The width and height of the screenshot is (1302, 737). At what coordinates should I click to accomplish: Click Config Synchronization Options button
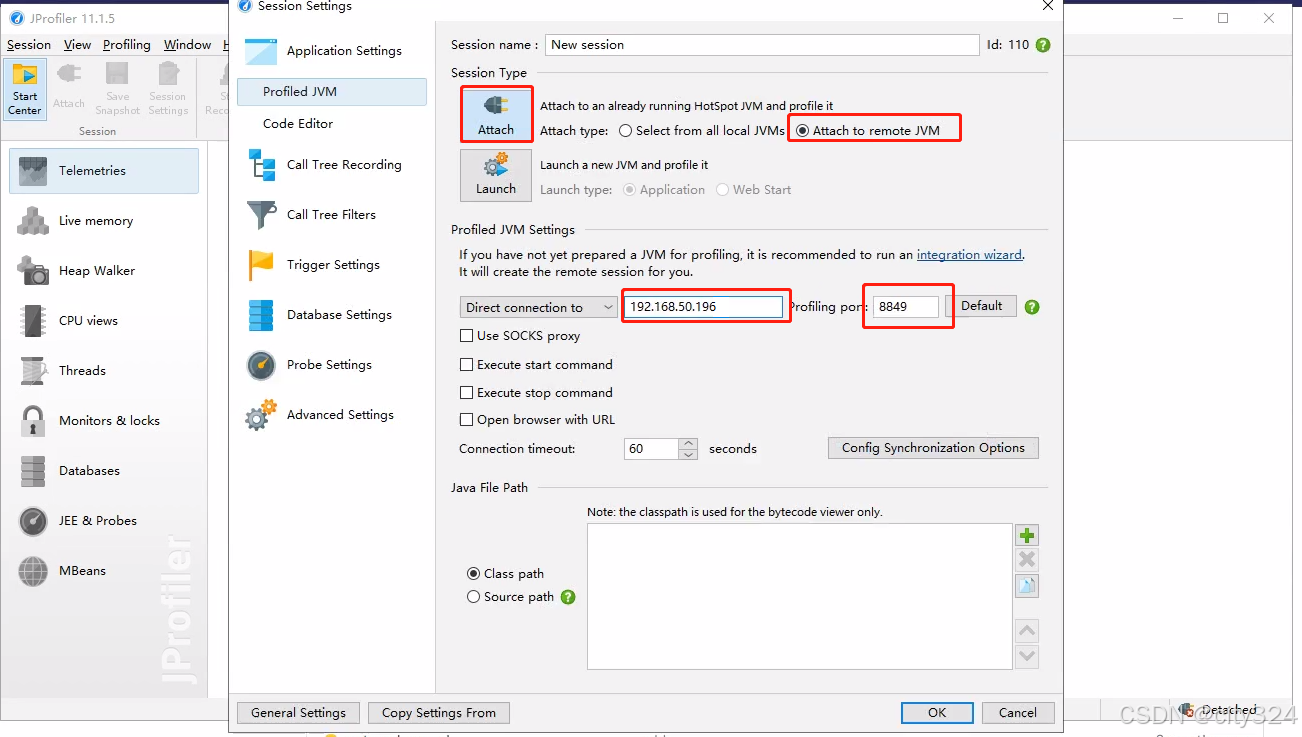[x=933, y=448]
